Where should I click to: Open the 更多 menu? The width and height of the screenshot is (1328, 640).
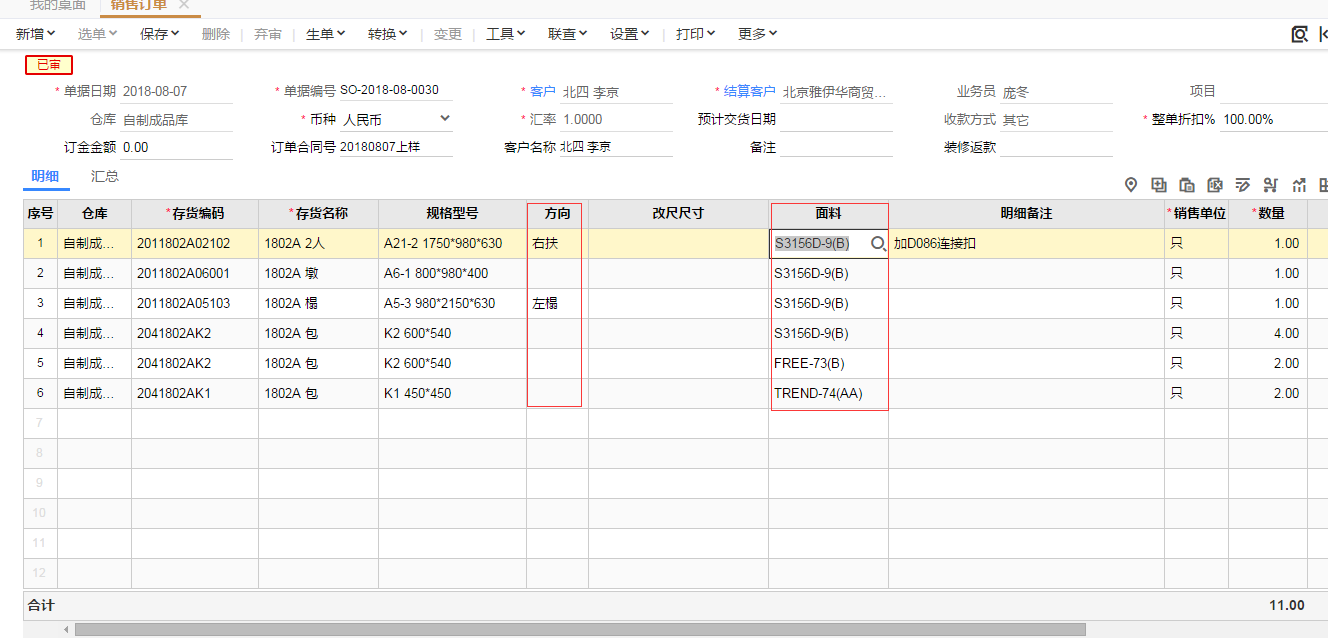[757, 34]
